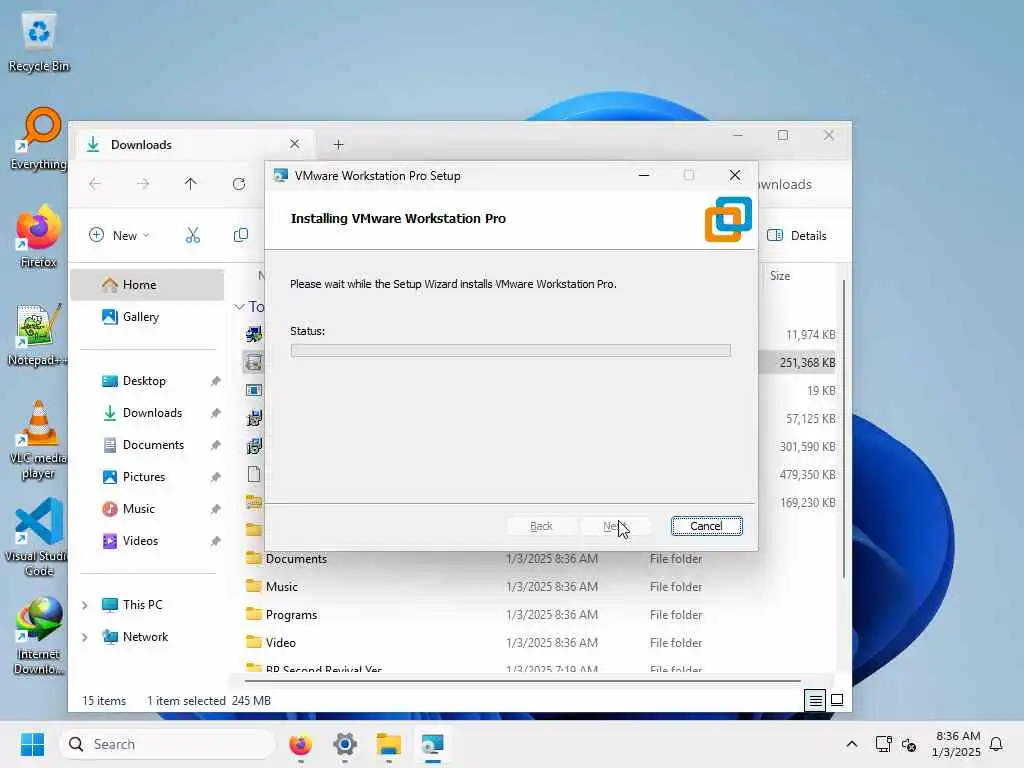The height and width of the screenshot is (768, 1024).
Task: Launch the Everything search desktop icon
Action: [x=39, y=138]
